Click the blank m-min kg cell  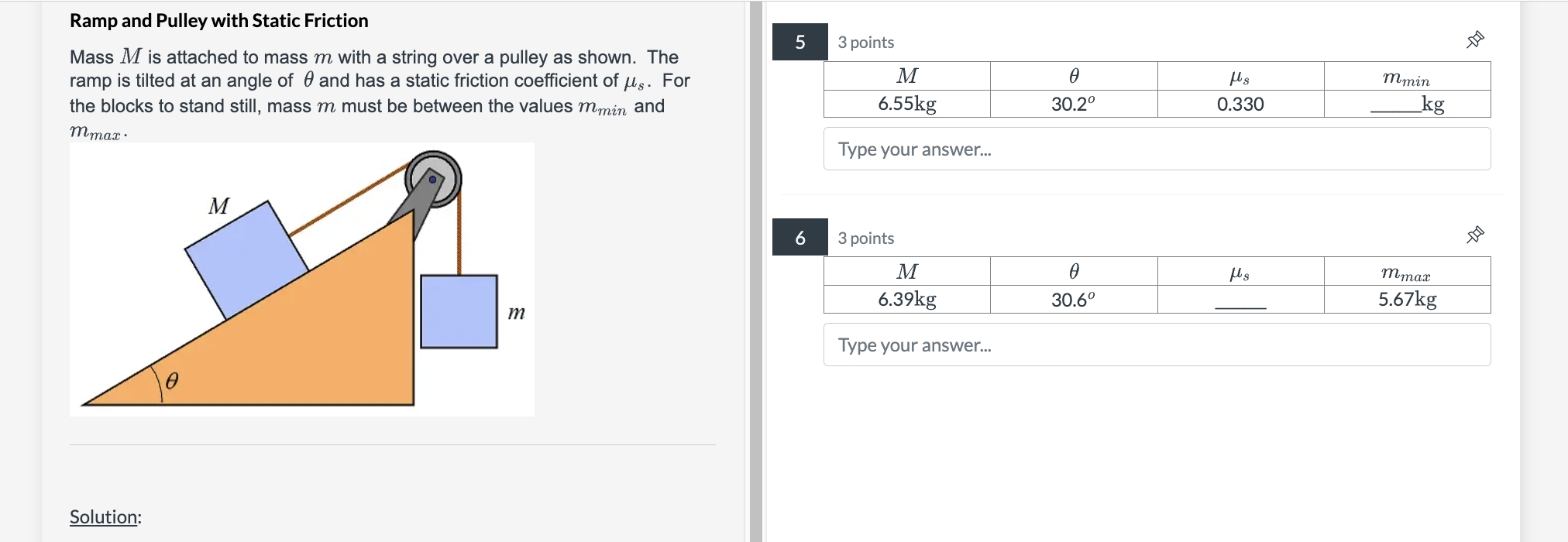pyautogui.click(x=1407, y=104)
